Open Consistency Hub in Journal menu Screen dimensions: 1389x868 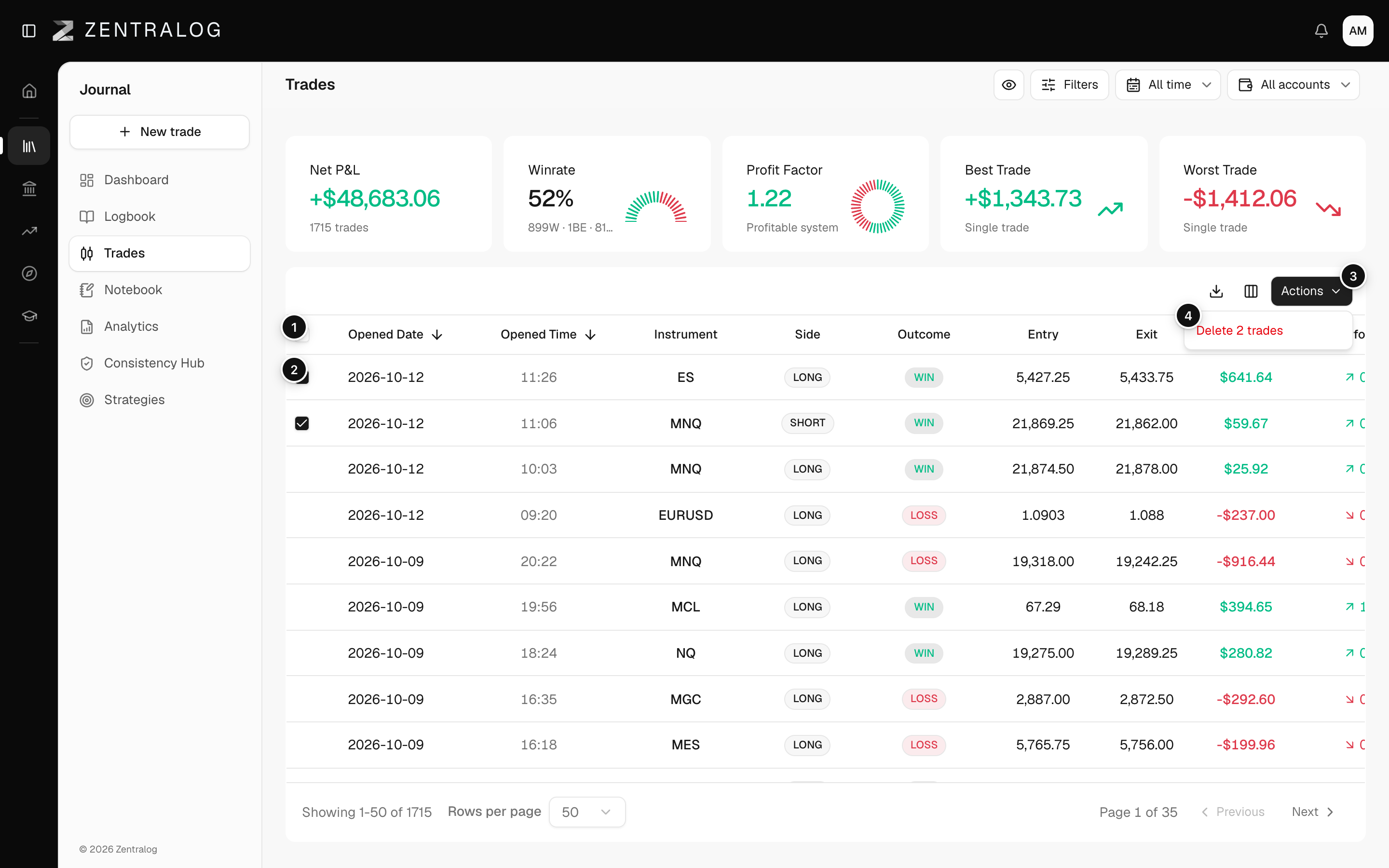(160, 364)
